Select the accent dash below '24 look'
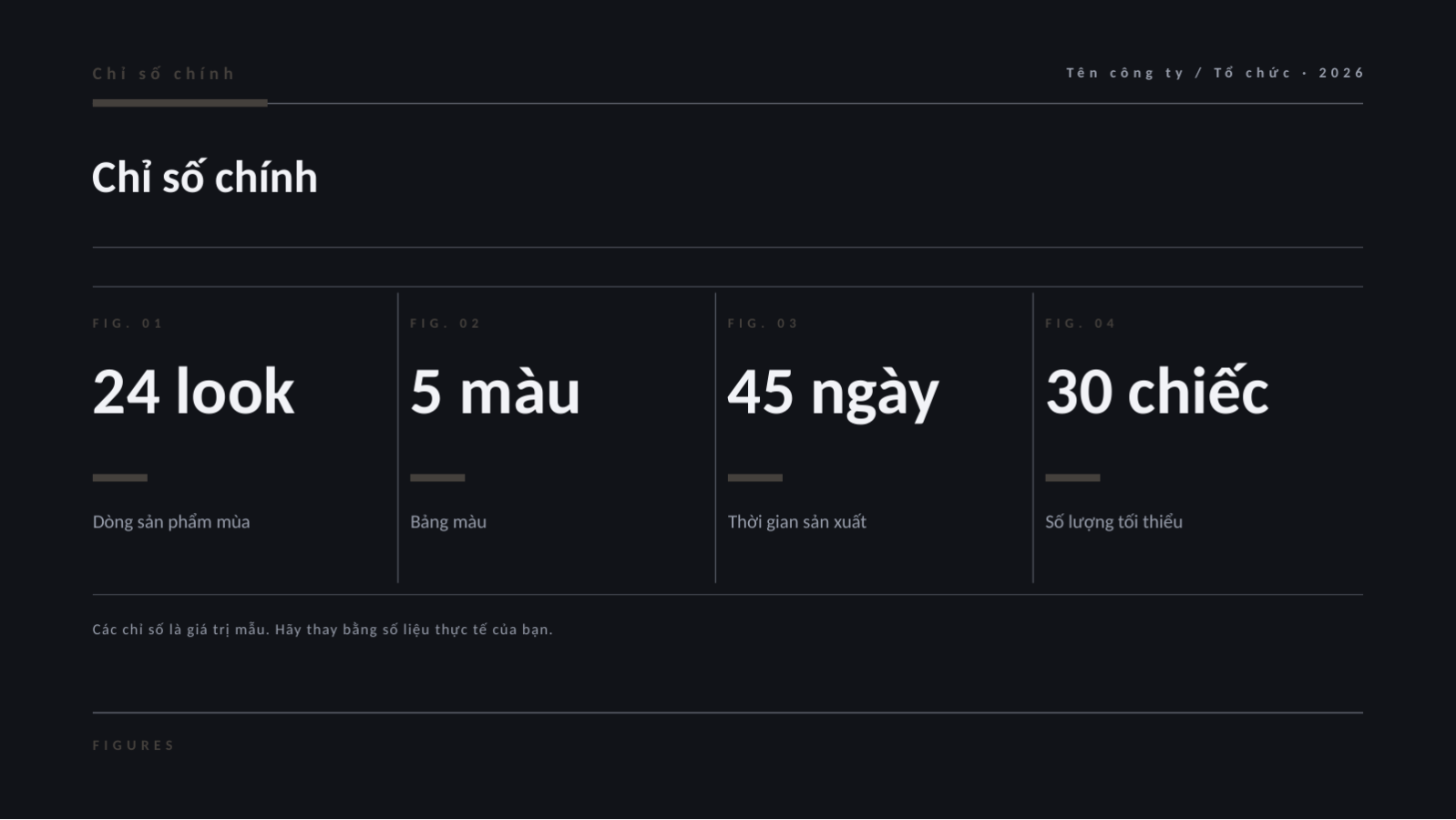Screen dimensions: 1456x820 point(119,477)
